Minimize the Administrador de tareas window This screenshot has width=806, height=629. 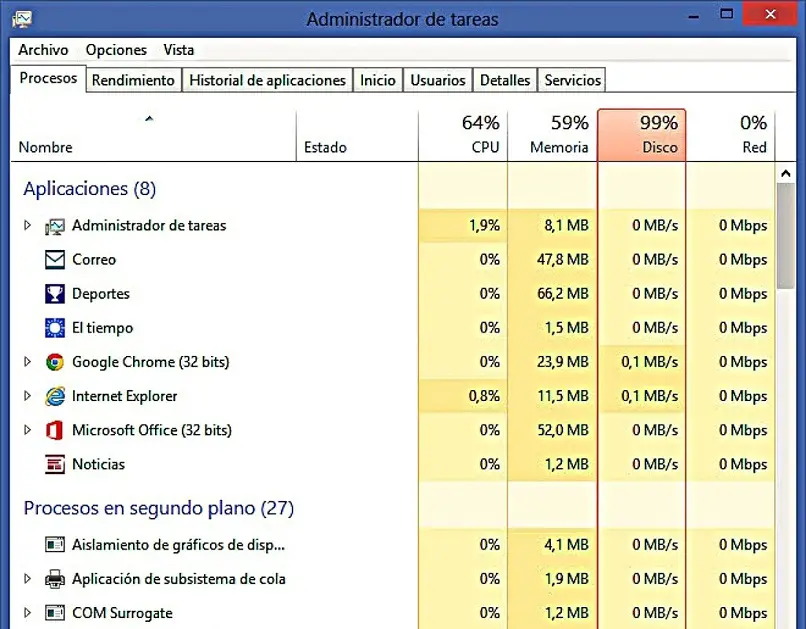(x=694, y=15)
